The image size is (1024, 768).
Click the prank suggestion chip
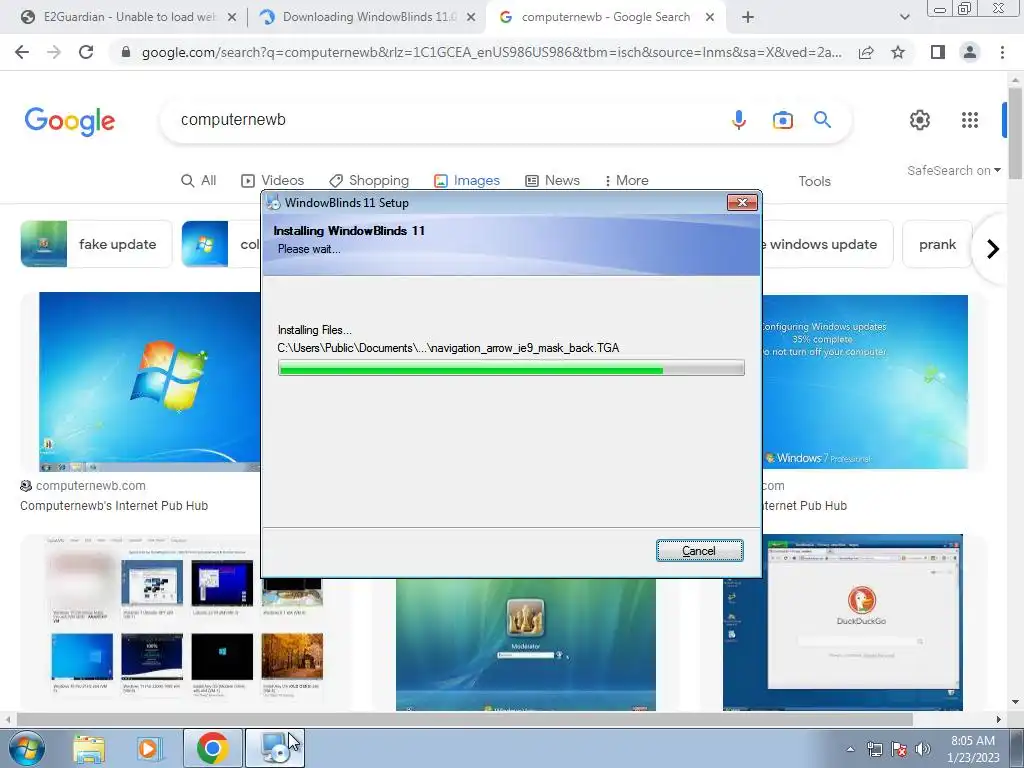(x=937, y=244)
